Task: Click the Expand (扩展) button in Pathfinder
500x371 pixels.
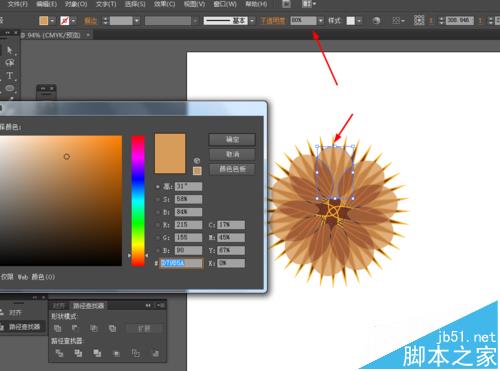Action: coord(144,329)
